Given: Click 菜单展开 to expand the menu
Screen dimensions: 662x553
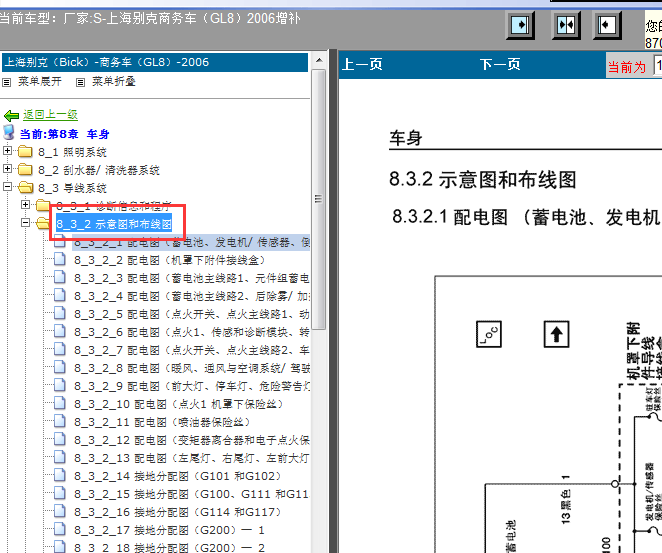Looking at the screenshot, I should click(x=40, y=81).
